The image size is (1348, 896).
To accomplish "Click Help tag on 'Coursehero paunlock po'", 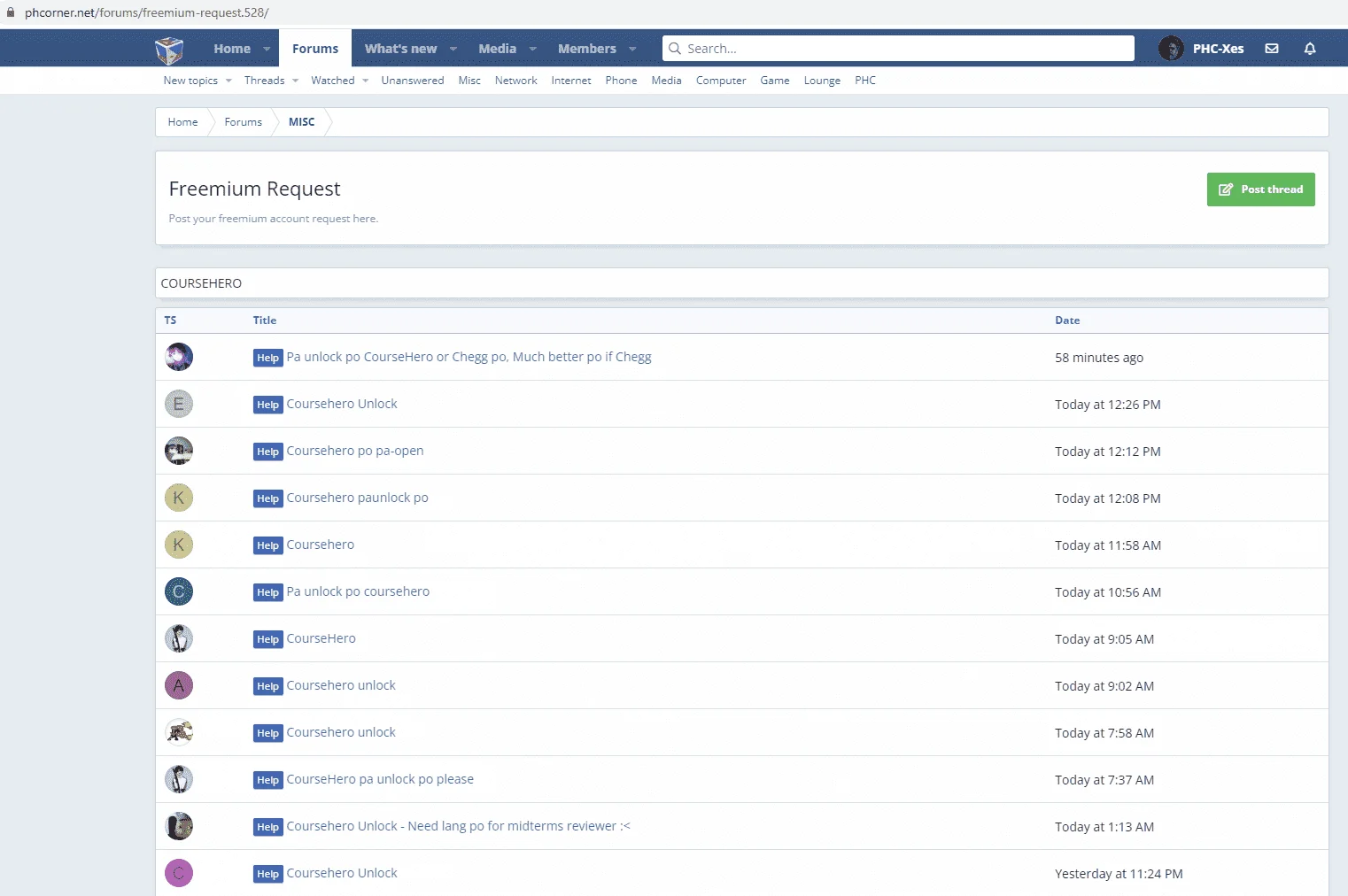I will 267,498.
